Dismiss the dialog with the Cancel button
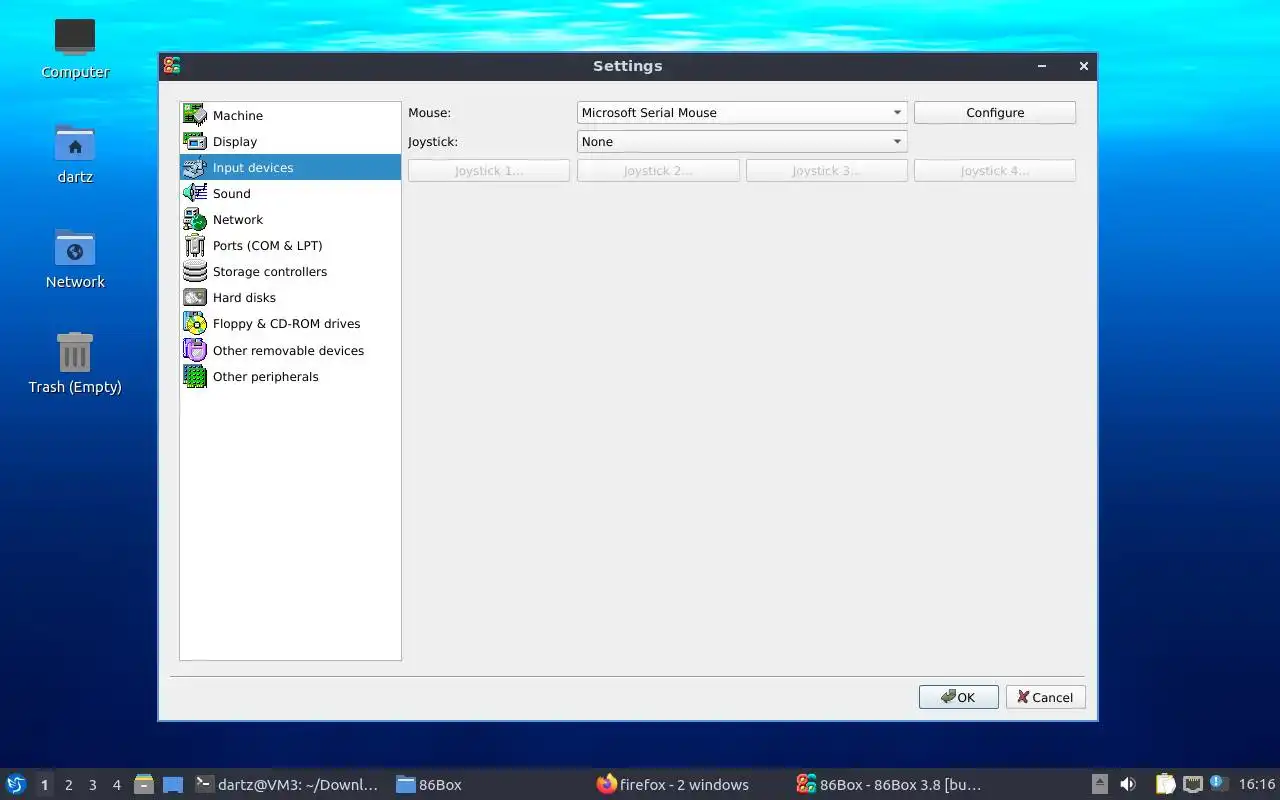Screen dimensions: 1280x800 [1046, 697]
